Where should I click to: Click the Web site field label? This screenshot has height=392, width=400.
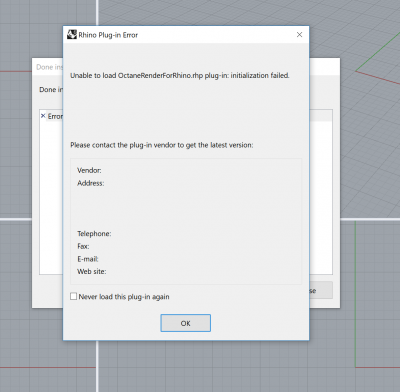point(92,272)
